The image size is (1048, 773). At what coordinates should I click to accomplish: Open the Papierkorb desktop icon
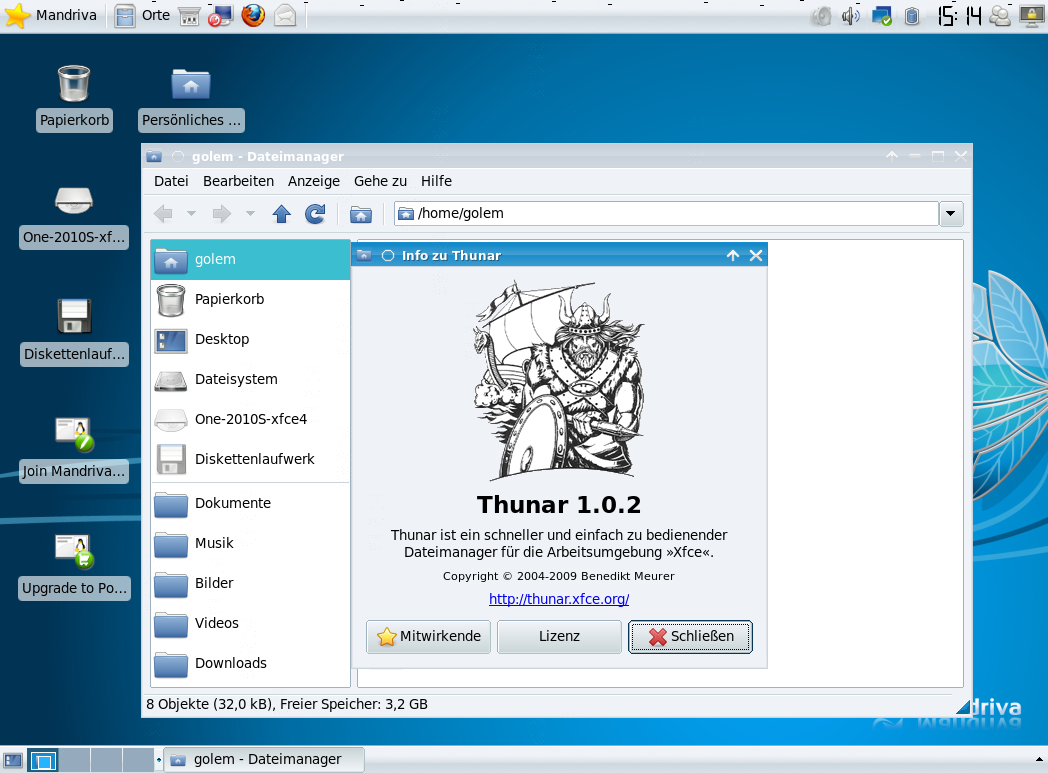[73, 85]
